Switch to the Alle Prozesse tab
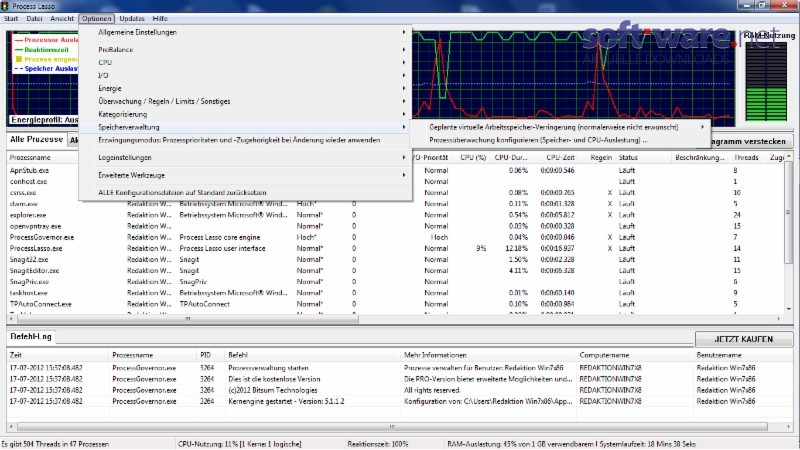The height and width of the screenshot is (450, 800). (x=36, y=139)
